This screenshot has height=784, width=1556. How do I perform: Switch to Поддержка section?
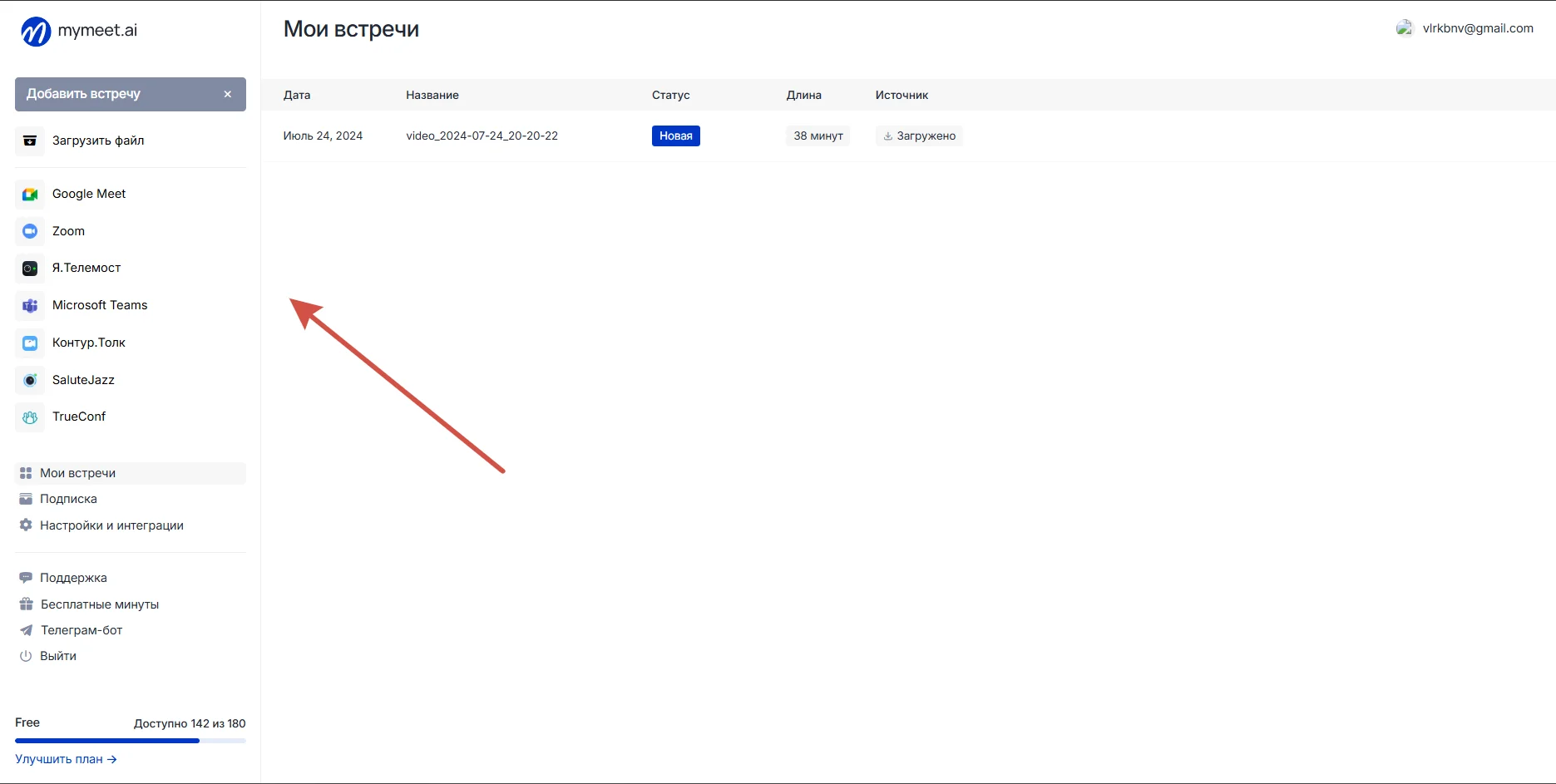point(74,577)
